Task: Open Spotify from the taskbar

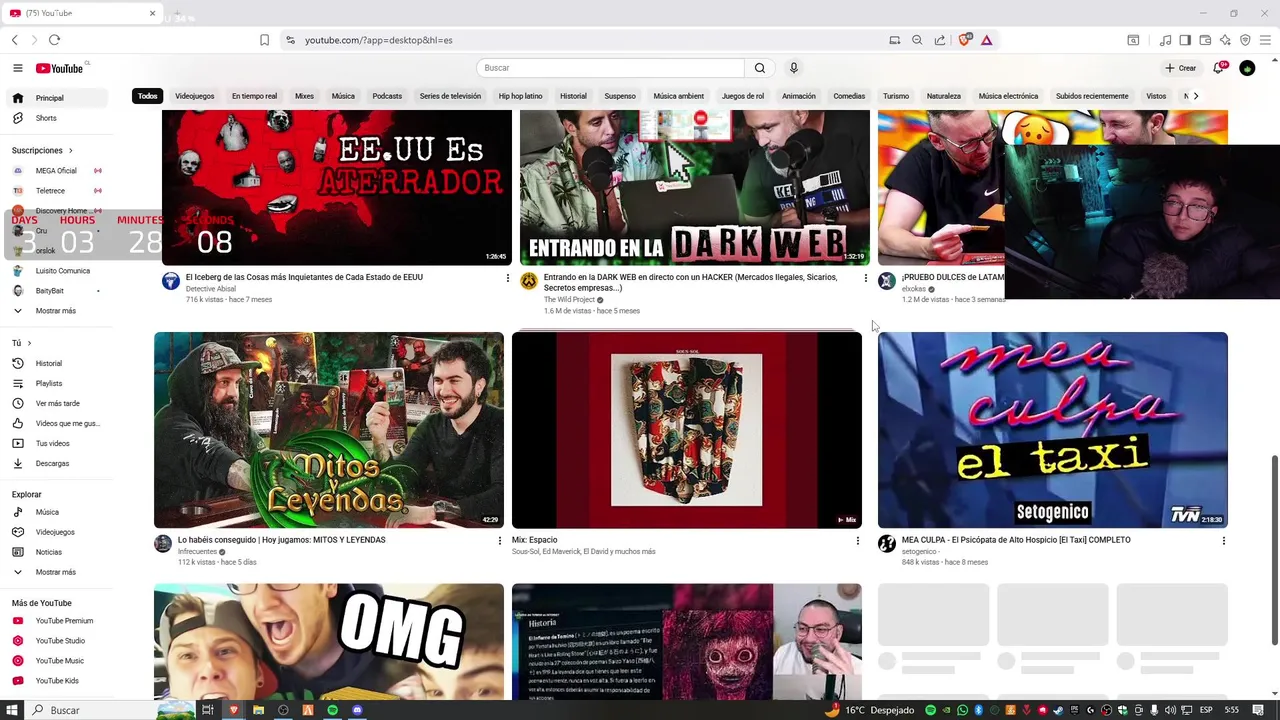Action: (333, 710)
